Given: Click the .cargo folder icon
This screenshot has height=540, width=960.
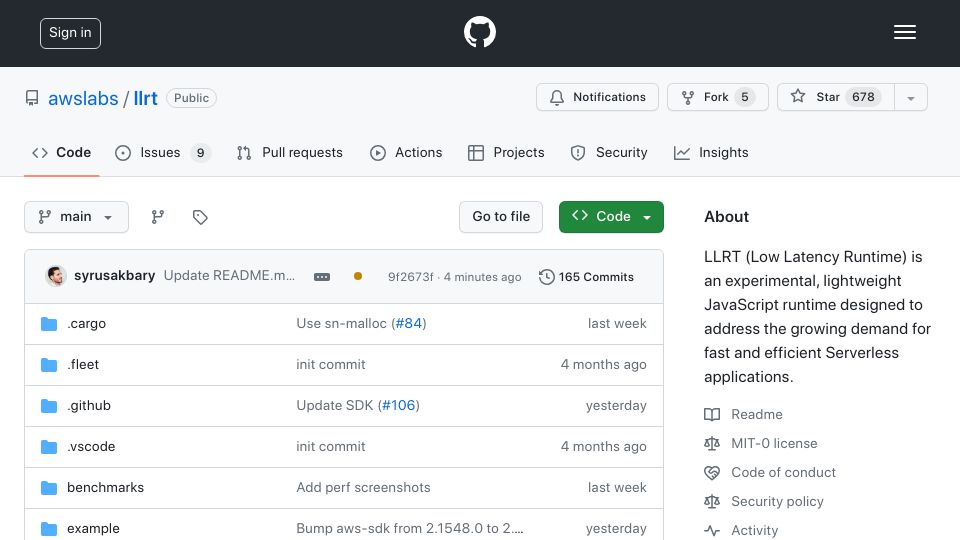Looking at the screenshot, I should tap(49, 323).
